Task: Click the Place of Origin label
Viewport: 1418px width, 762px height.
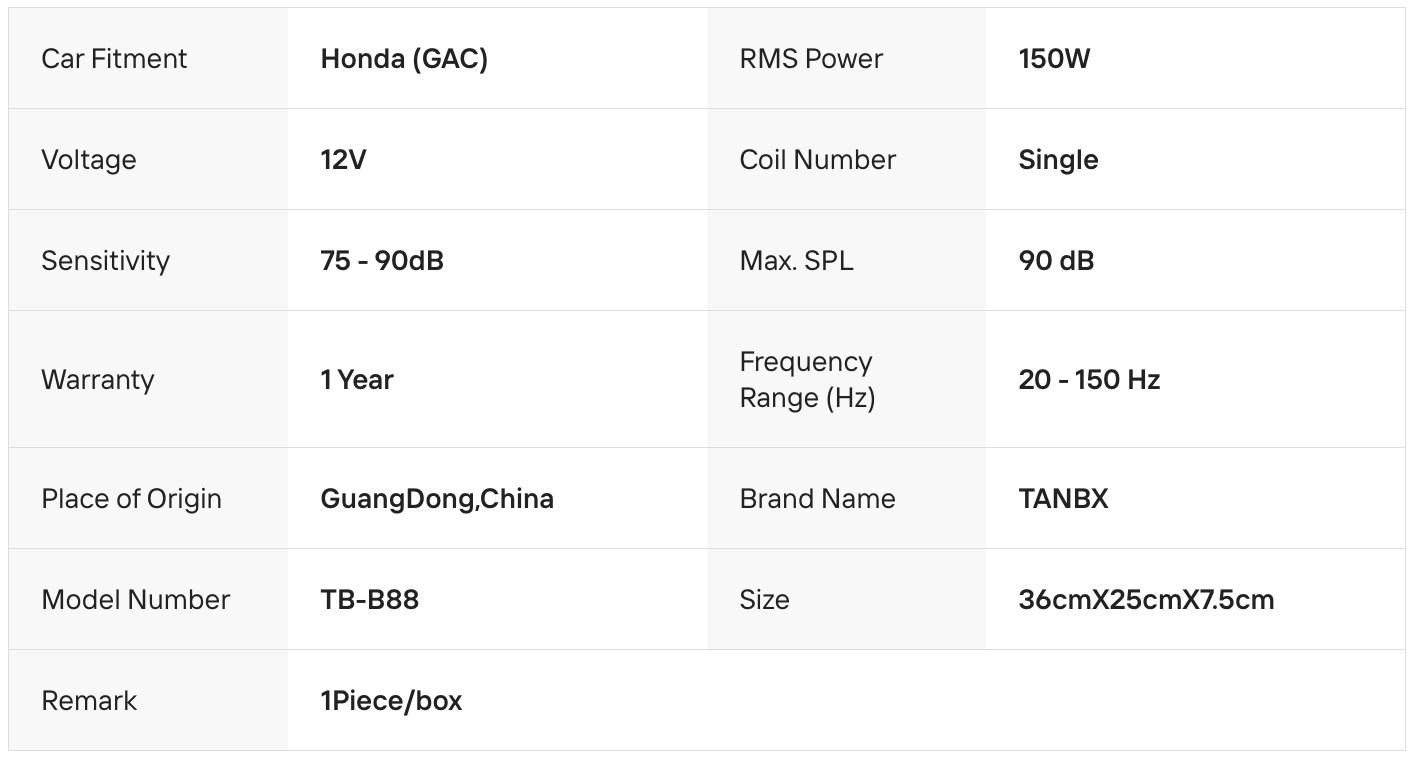Action: click(131, 499)
